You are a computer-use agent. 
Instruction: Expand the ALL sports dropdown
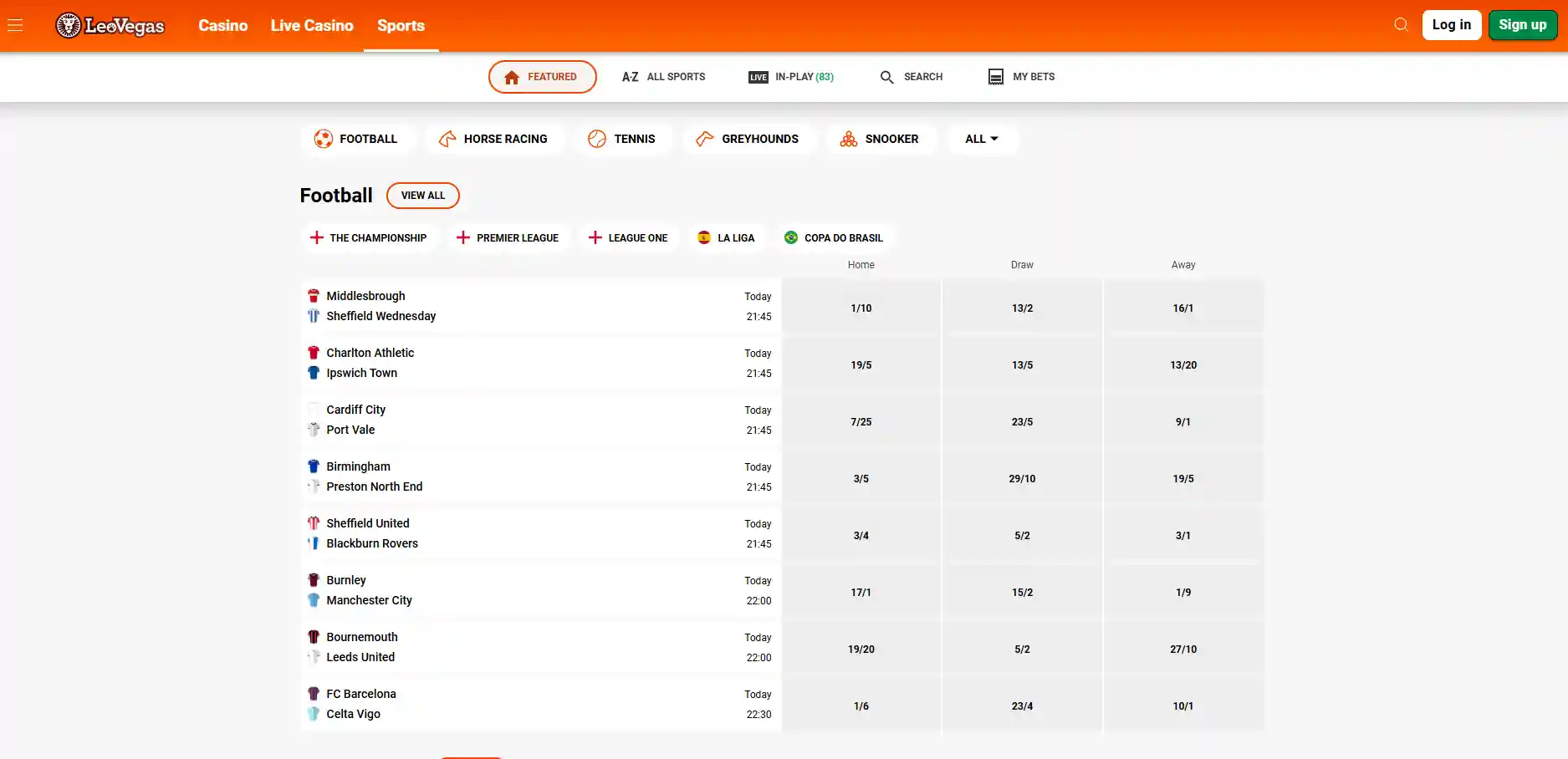click(x=983, y=139)
